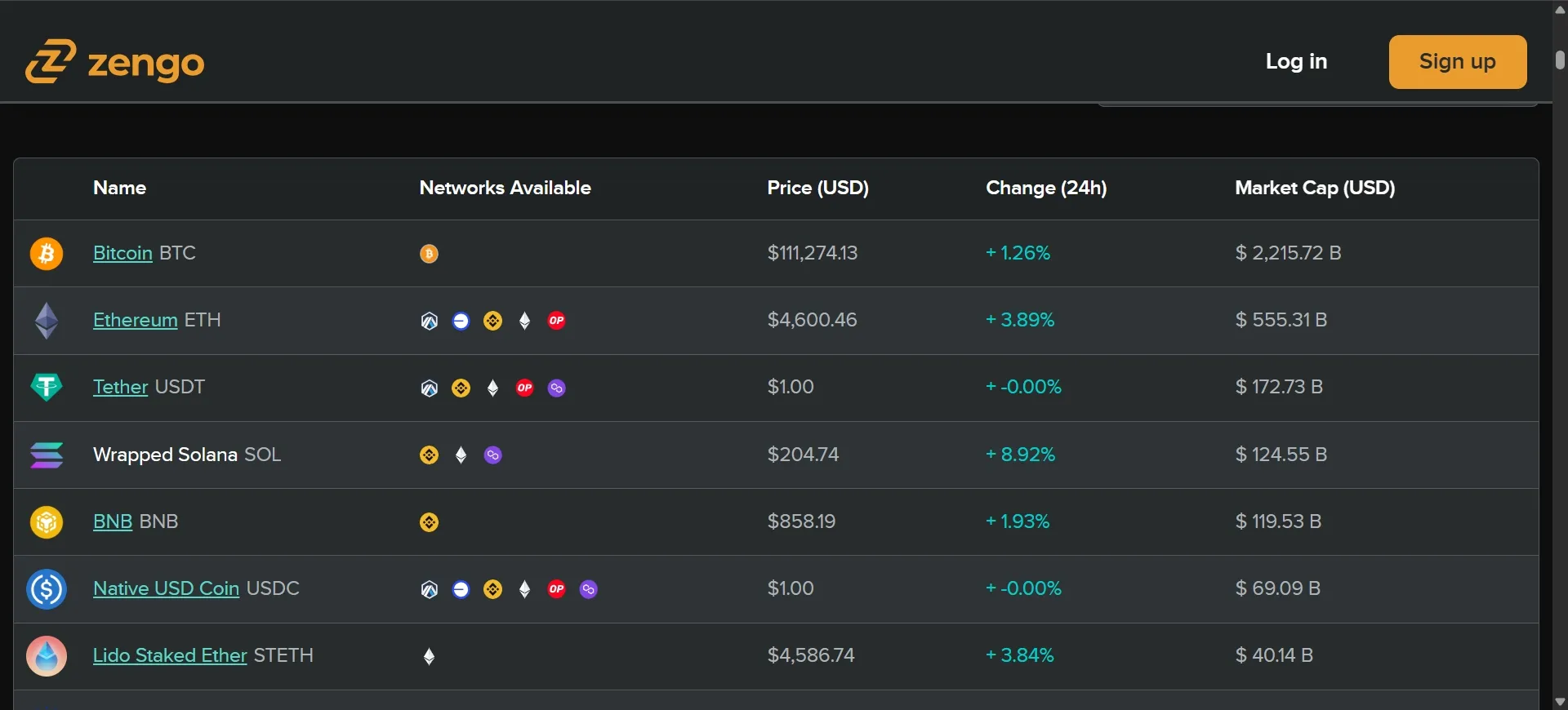Click the Arbitrum network icon in Ethereum row
This screenshot has height=710, width=1568.
[x=430, y=321]
